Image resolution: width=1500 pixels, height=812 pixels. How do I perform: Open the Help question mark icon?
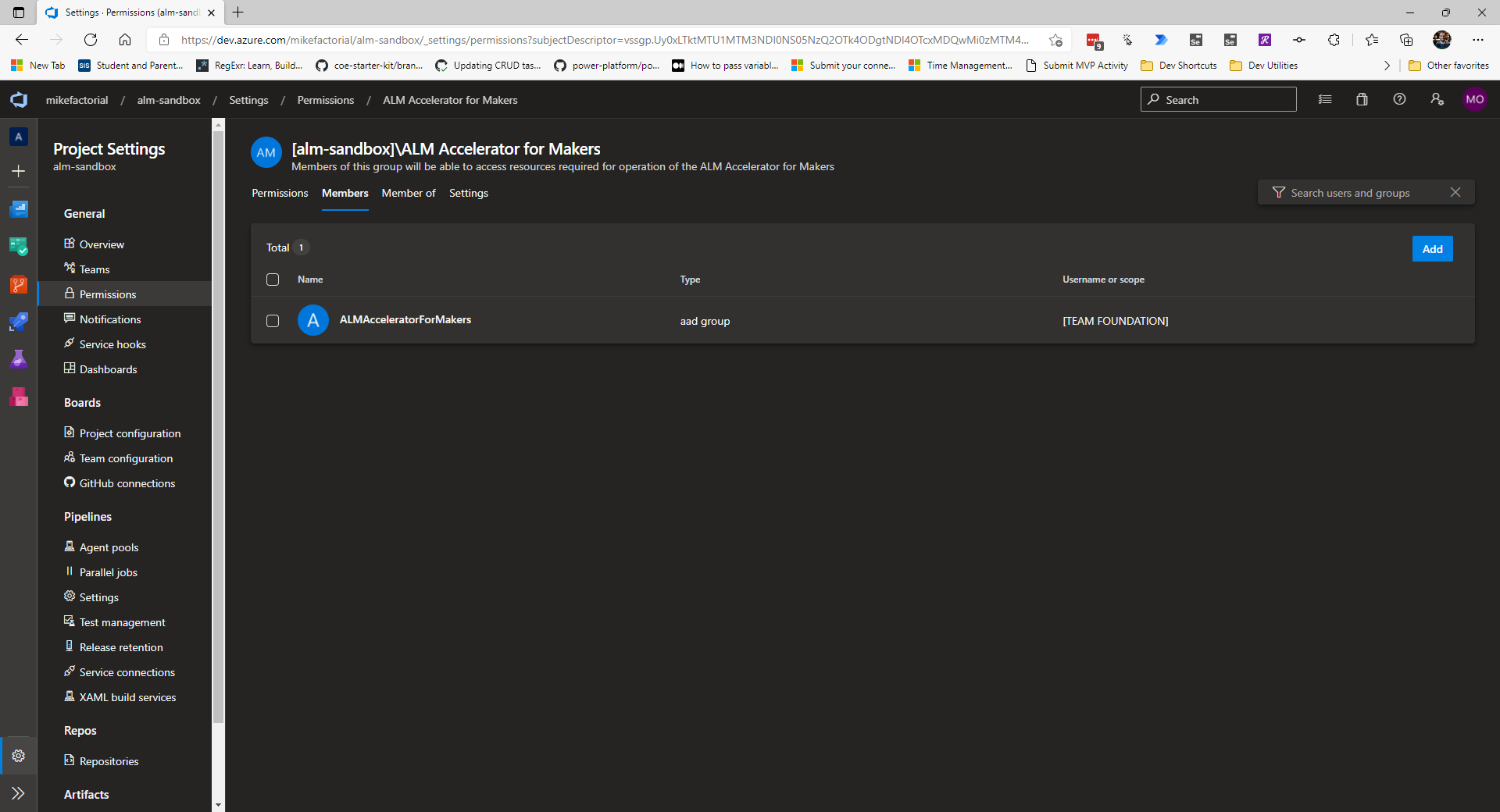[x=1399, y=100]
